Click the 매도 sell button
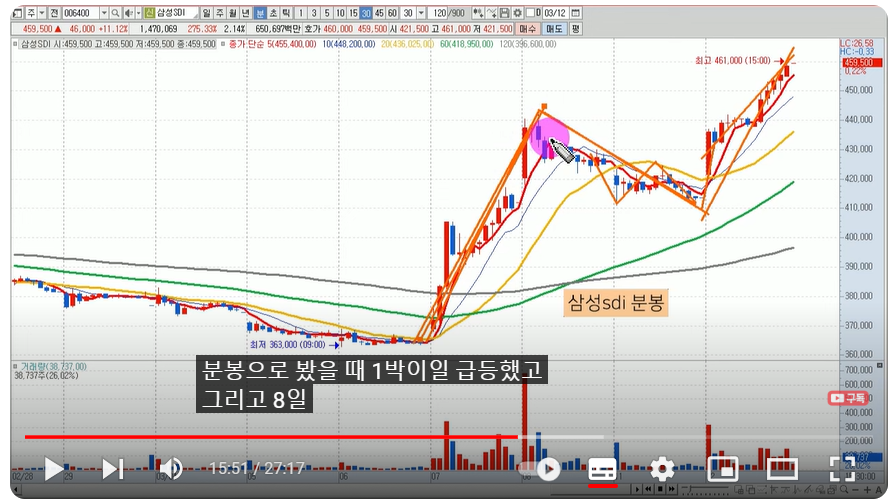The height and width of the screenshot is (503, 893). (x=554, y=28)
